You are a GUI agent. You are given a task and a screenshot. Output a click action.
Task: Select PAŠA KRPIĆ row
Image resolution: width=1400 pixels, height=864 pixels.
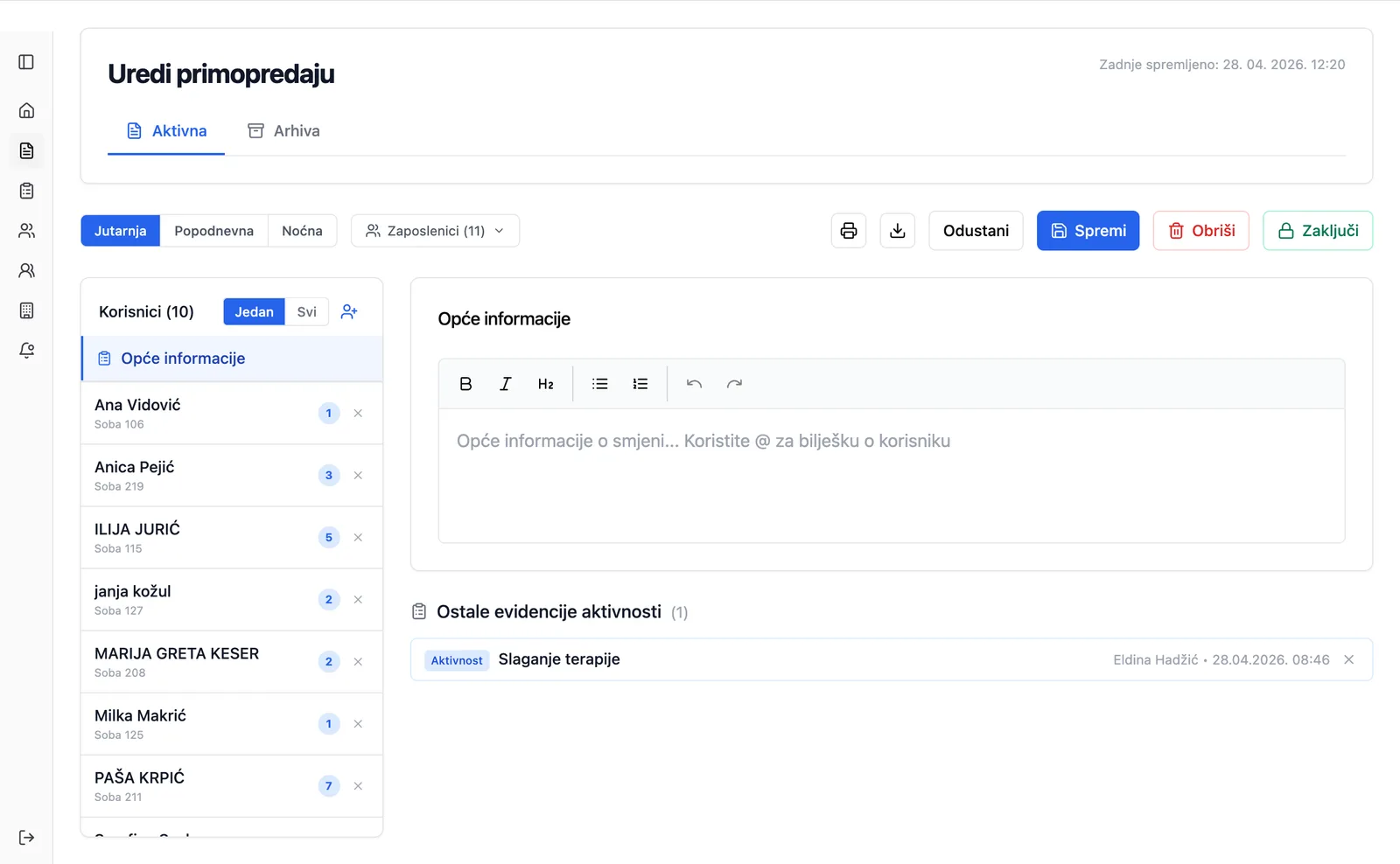(232, 785)
